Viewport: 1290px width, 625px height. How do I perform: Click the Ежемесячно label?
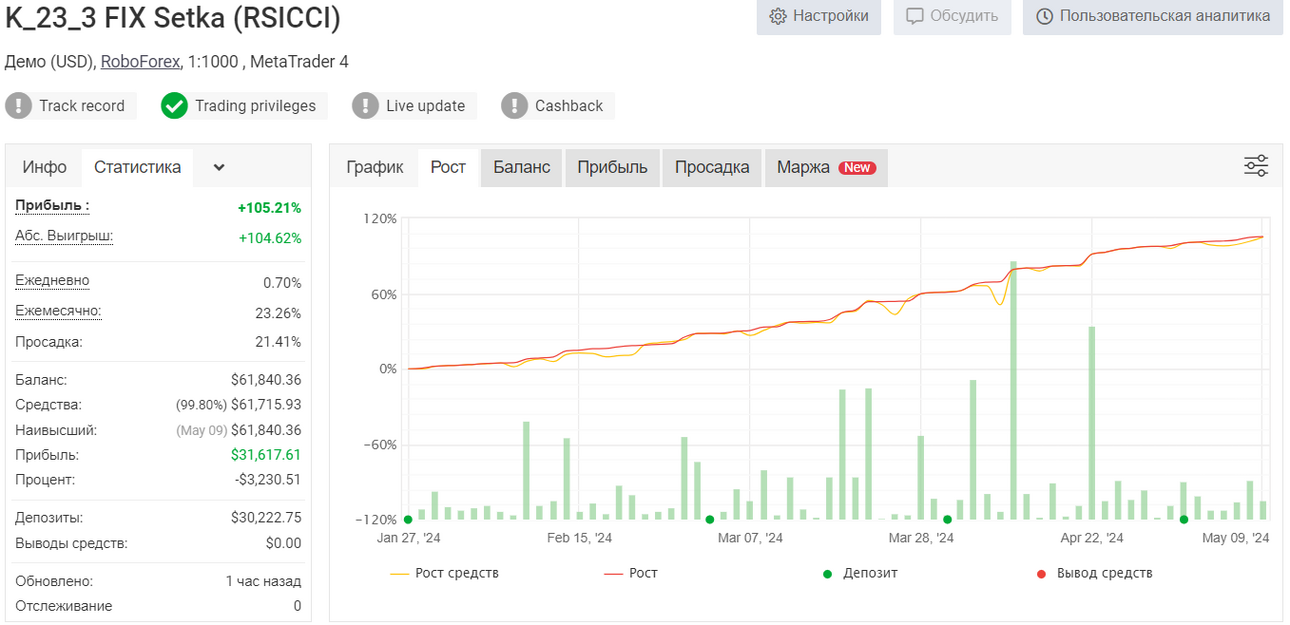click(58, 311)
